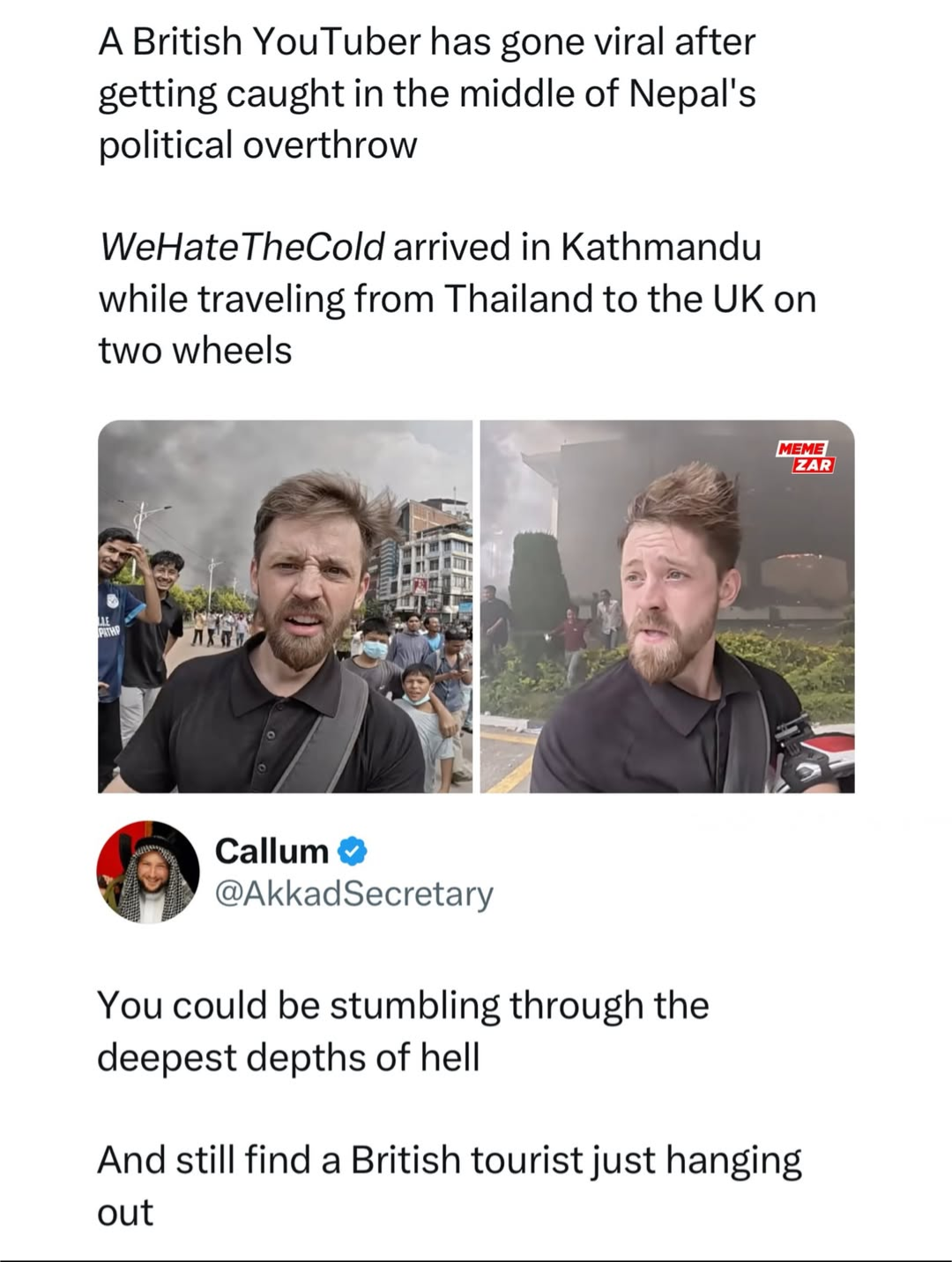Click the blue verified badge beside Callum
Image resolution: width=952 pixels, height=1262 pixels.
coord(353,851)
